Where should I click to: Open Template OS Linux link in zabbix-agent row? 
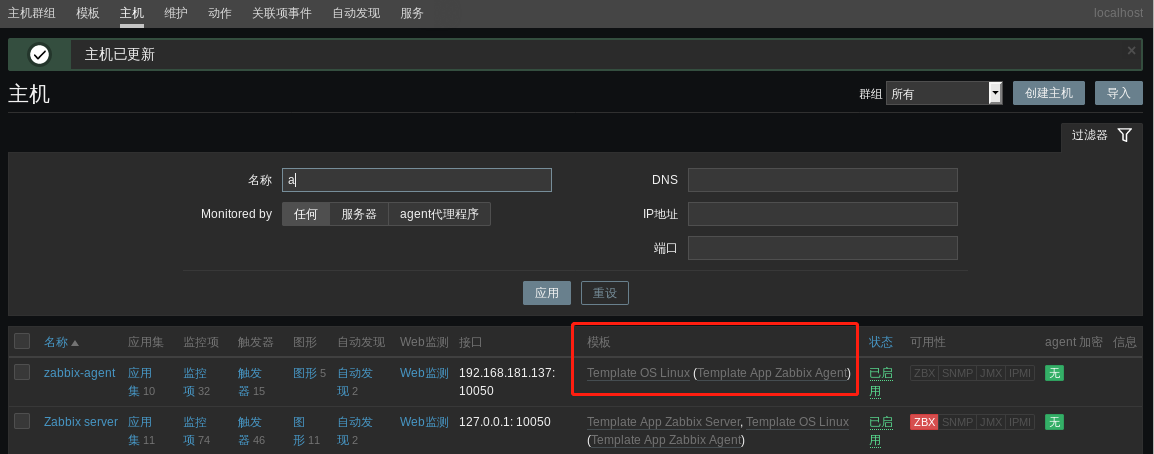[638, 373]
